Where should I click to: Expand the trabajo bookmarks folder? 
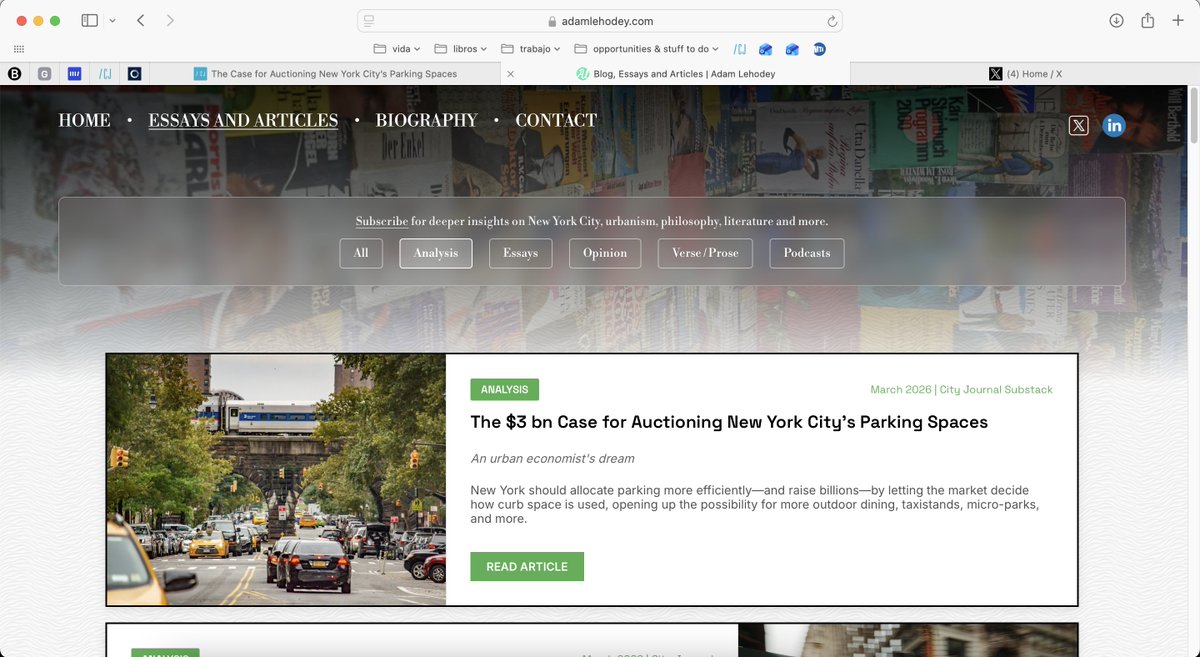[x=530, y=48]
